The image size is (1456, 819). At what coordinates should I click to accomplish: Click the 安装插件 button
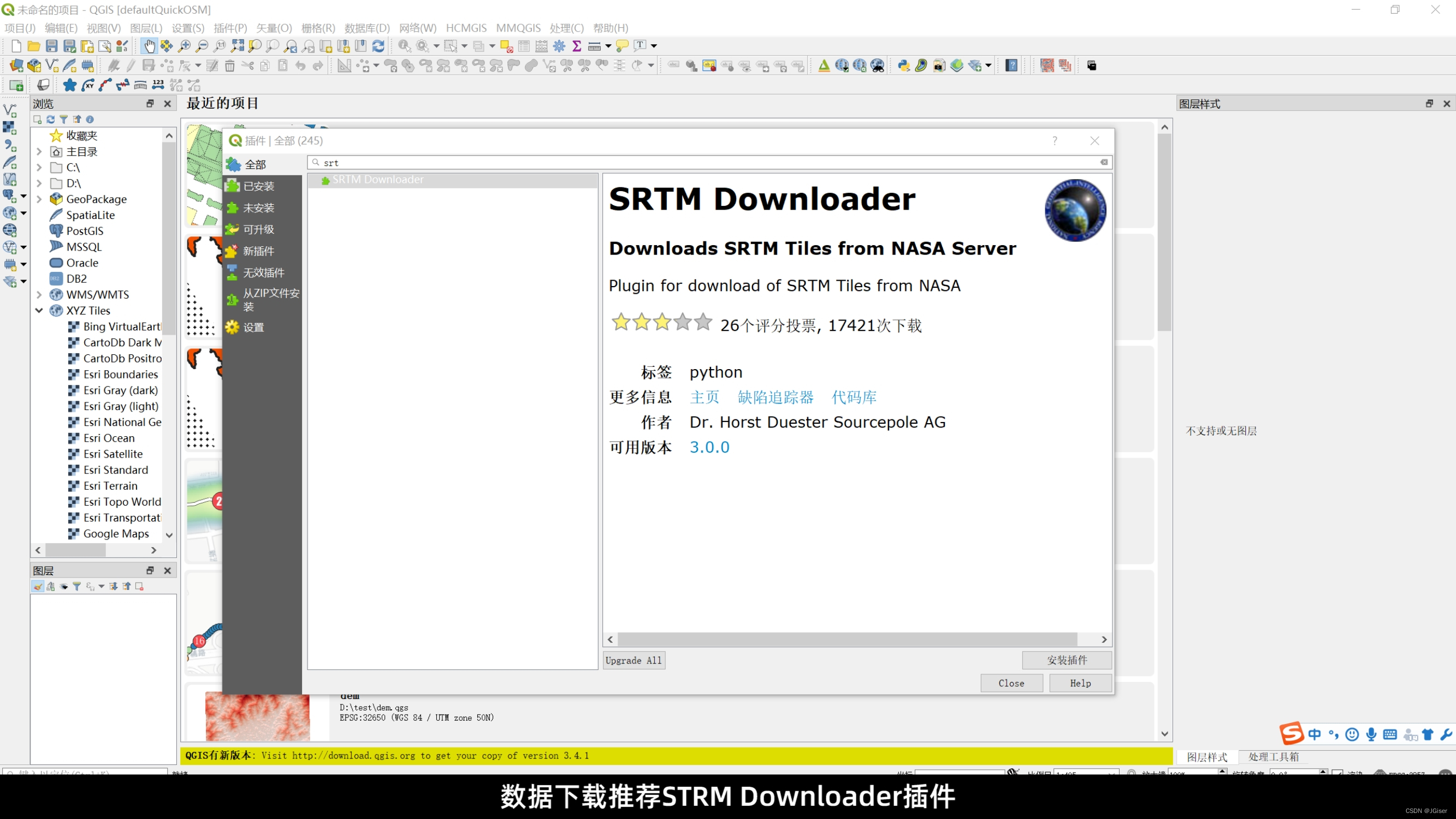(x=1067, y=660)
